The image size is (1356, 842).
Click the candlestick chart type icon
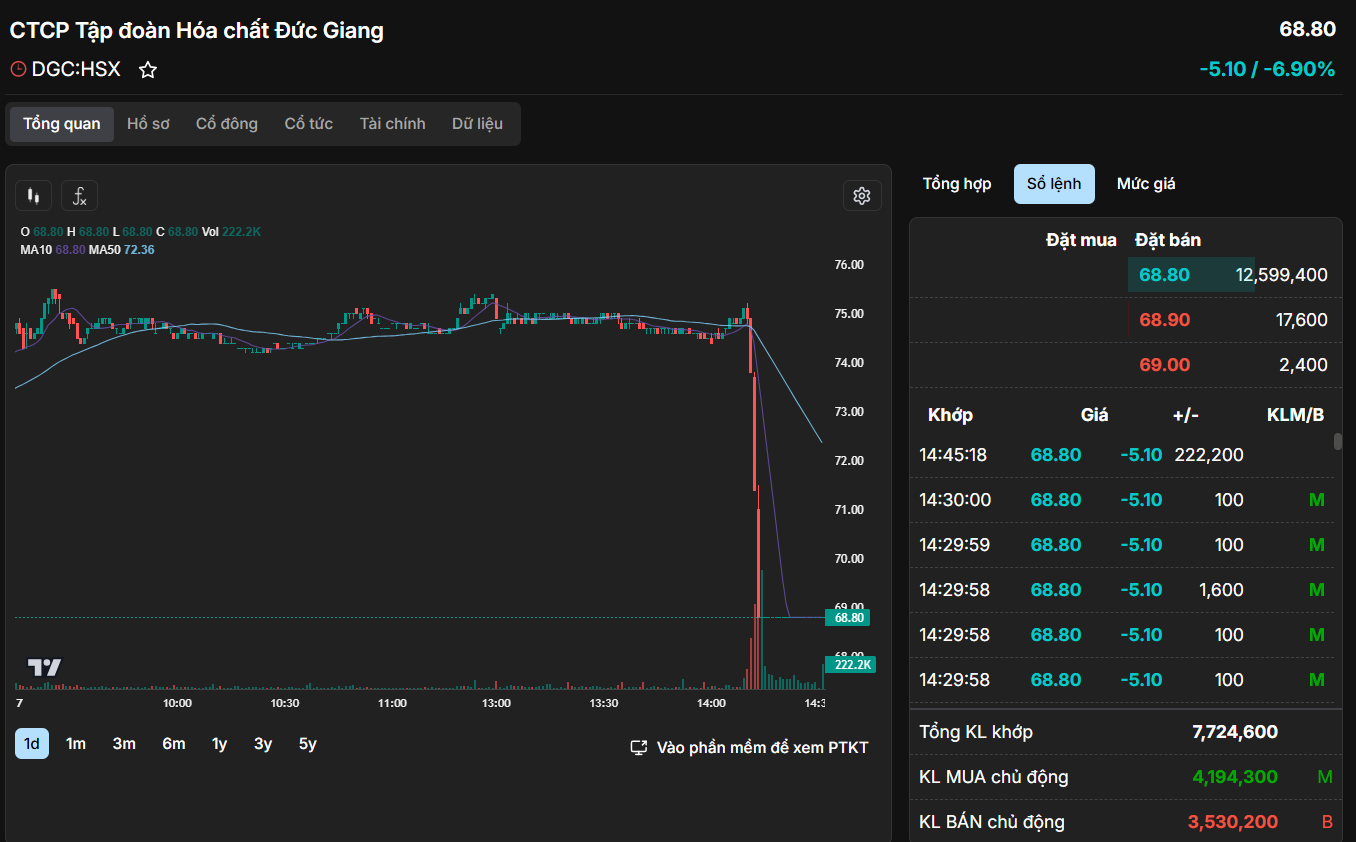pyautogui.click(x=33, y=196)
